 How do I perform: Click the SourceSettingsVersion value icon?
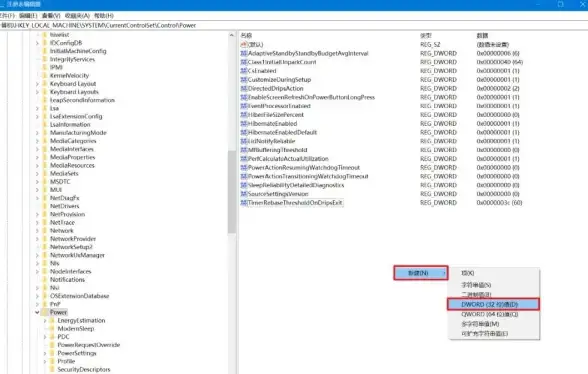(x=243, y=194)
